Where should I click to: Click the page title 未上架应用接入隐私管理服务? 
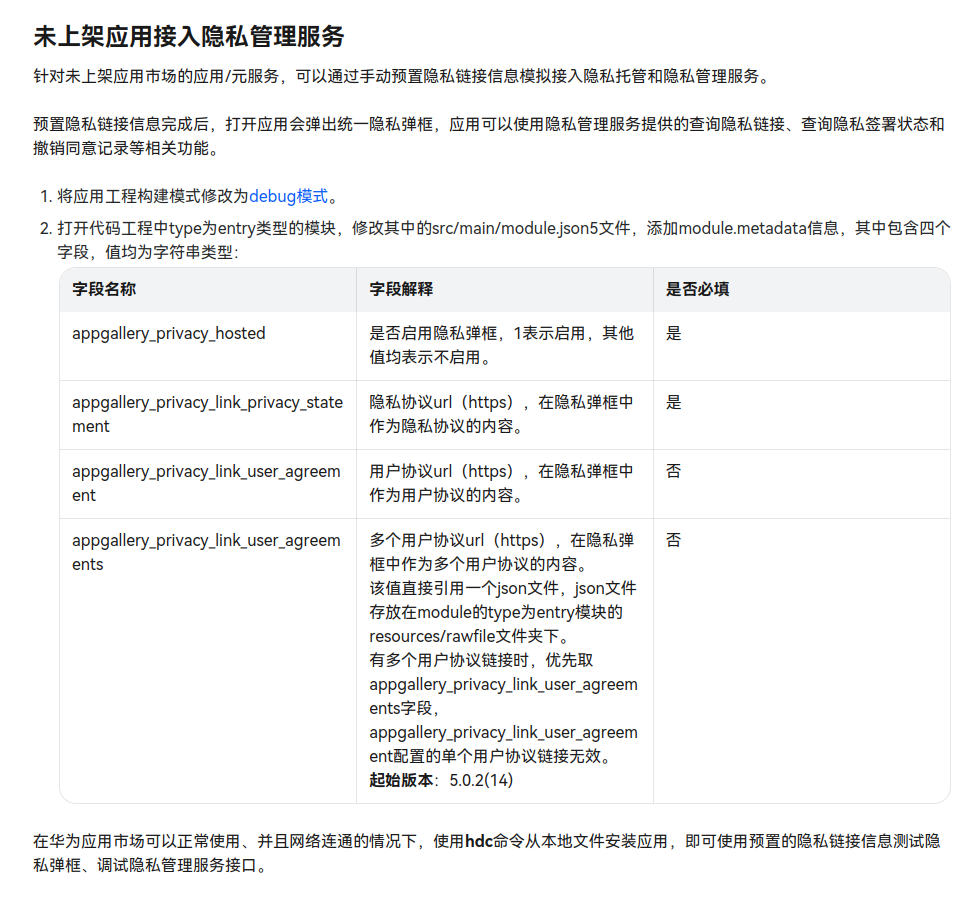[x=189, y=36]
